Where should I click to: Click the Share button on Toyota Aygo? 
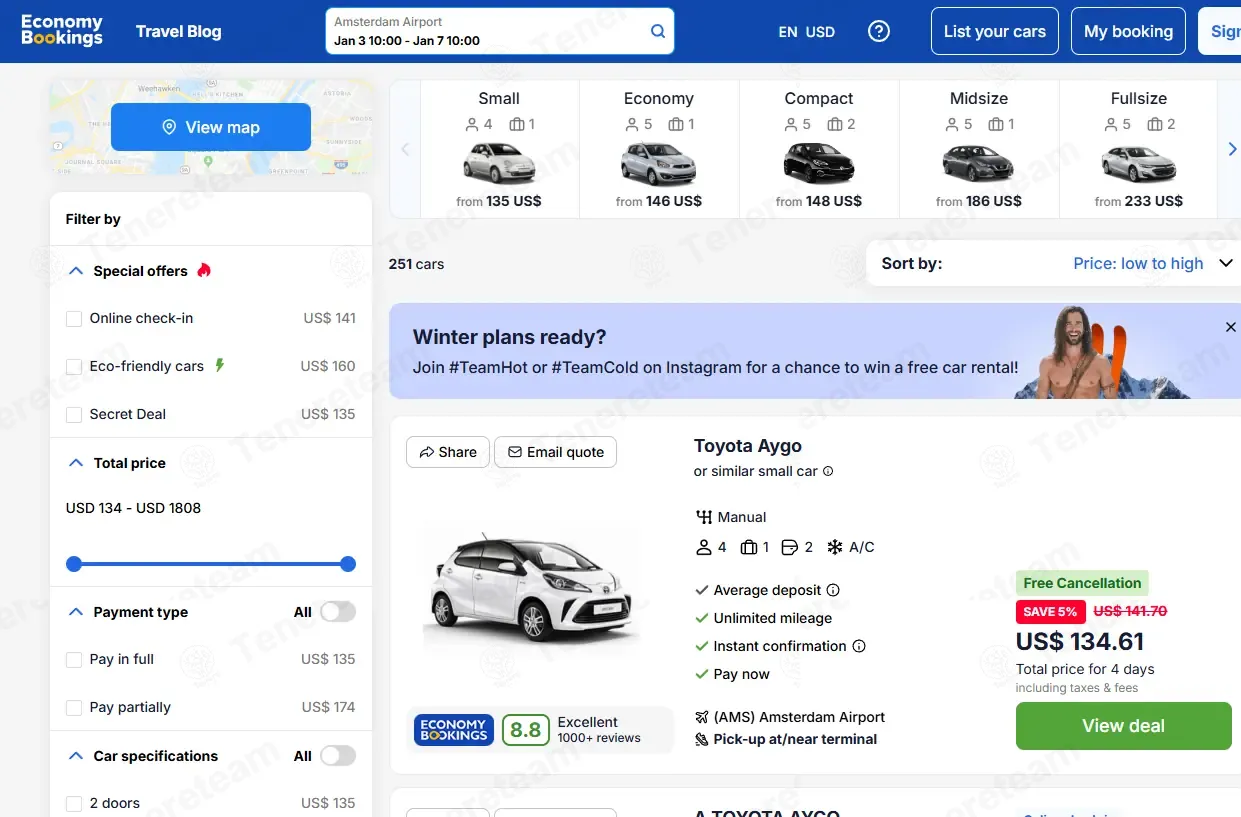448,452
